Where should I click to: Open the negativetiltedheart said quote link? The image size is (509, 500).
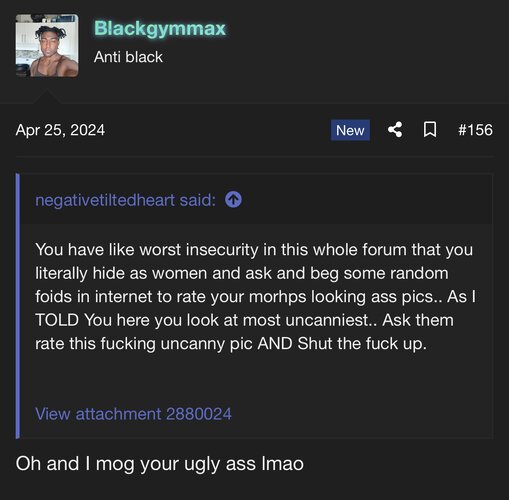[126, 200]
